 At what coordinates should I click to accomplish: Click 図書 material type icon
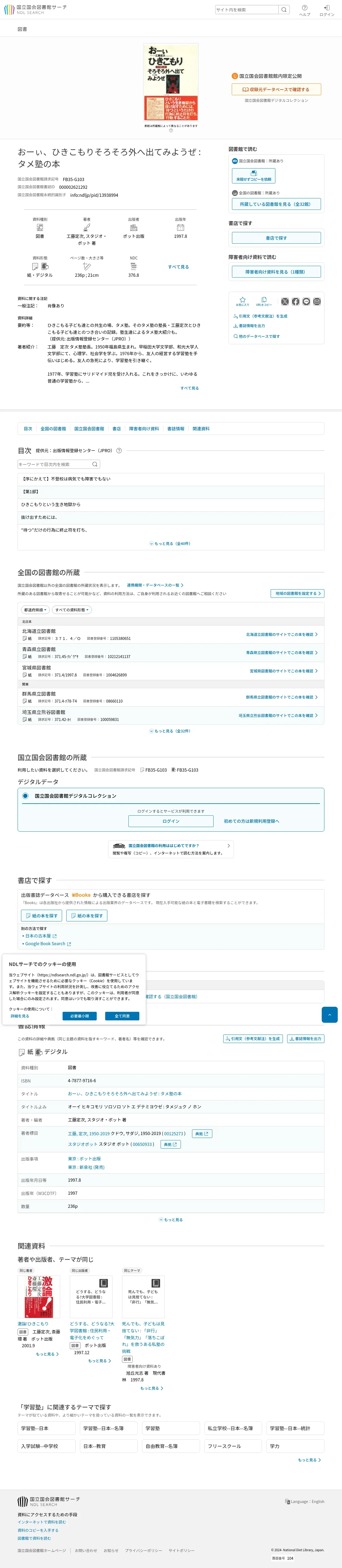[40, 228]
